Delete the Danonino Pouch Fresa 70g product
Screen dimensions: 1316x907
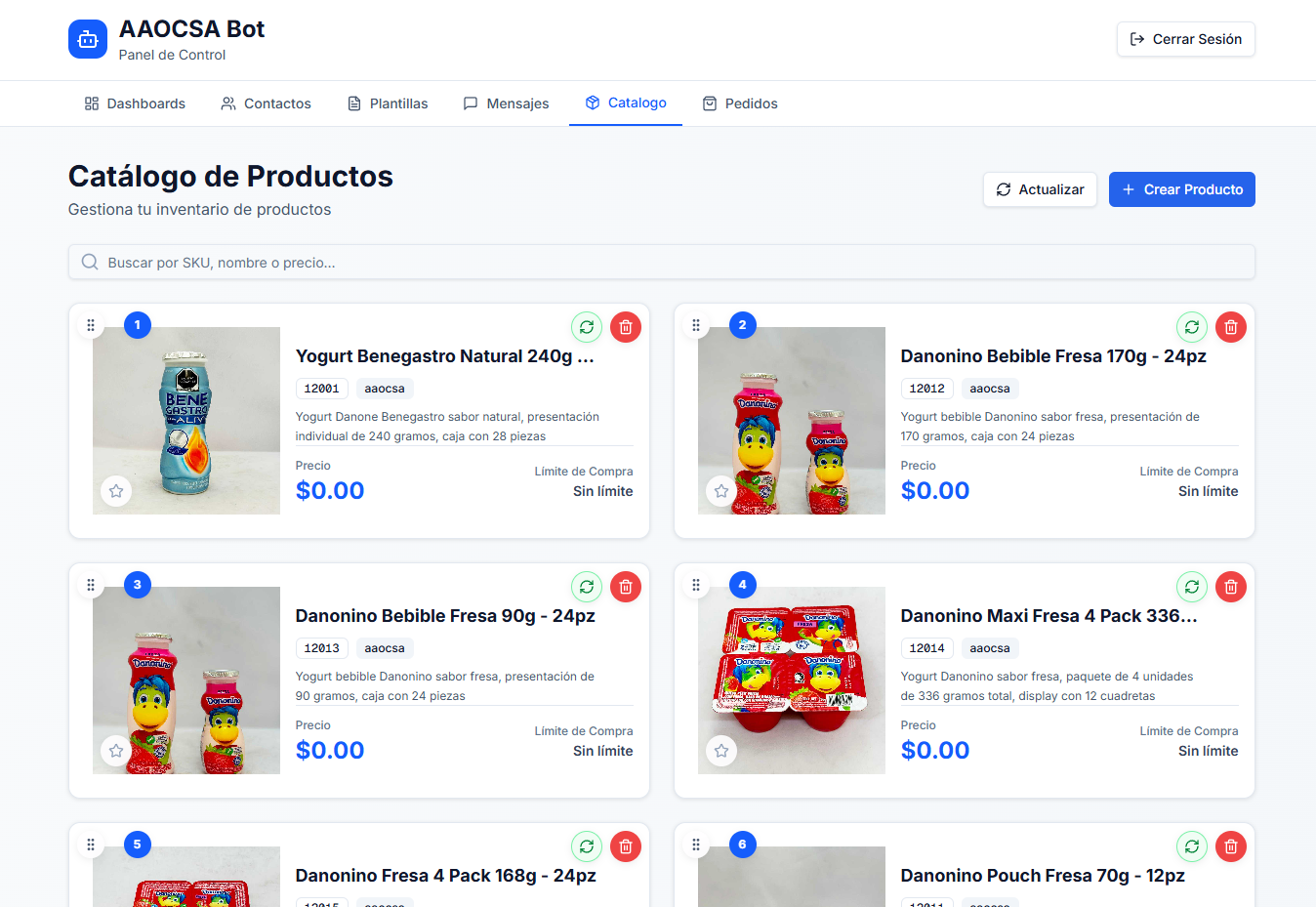click(x=1231, y=846)
